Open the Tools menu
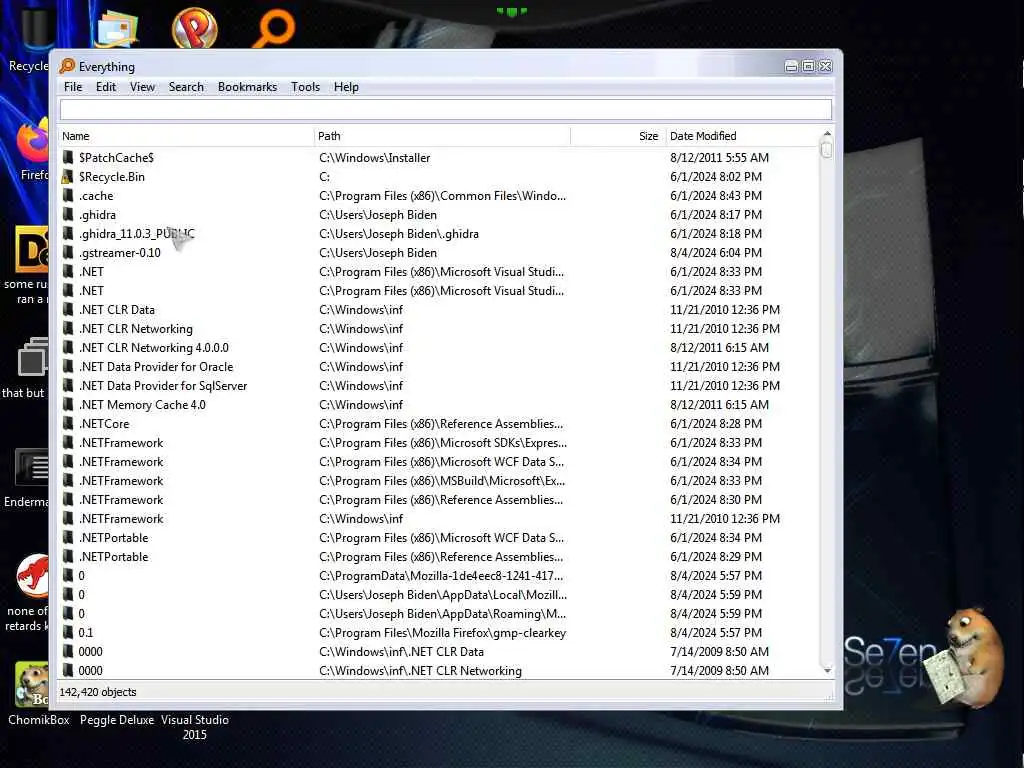 (x=306, y=87)
